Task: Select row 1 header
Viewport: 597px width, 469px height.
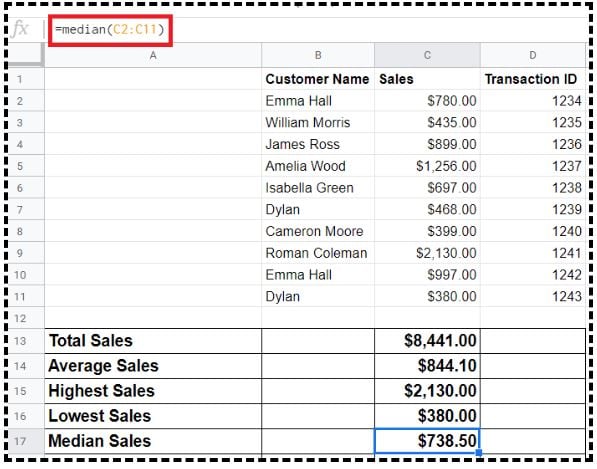Action: pos(20,79)
